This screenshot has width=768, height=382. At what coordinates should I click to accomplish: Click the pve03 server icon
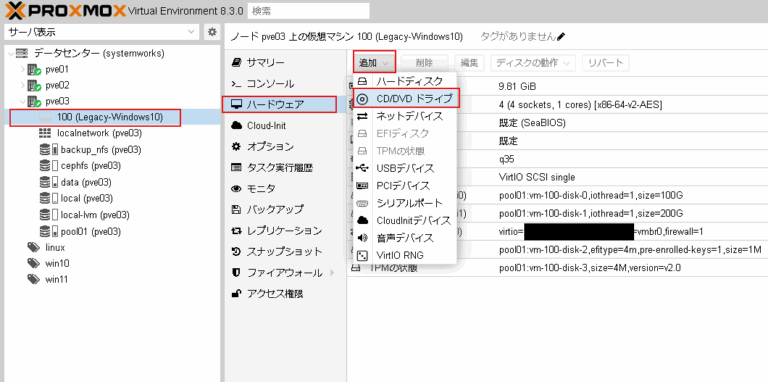pos(34,102)
